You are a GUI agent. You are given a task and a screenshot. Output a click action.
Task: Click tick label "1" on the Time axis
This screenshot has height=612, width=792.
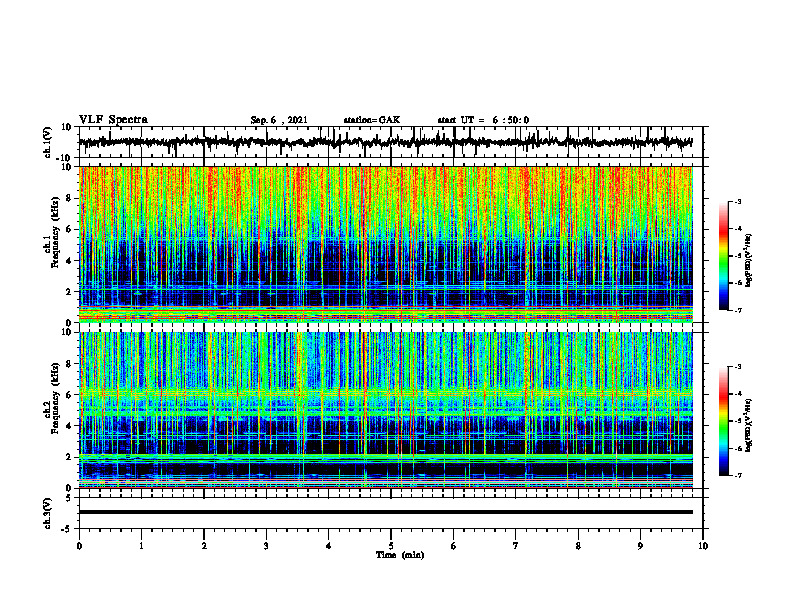click(141, 546)
